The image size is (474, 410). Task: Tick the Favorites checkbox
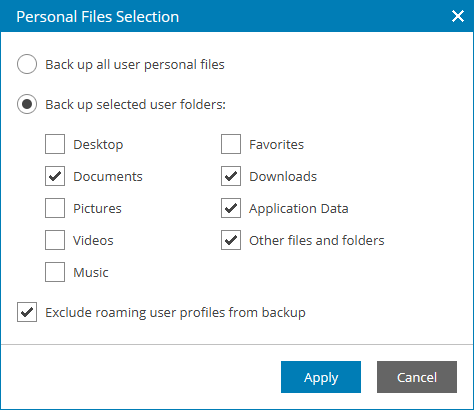231,144
